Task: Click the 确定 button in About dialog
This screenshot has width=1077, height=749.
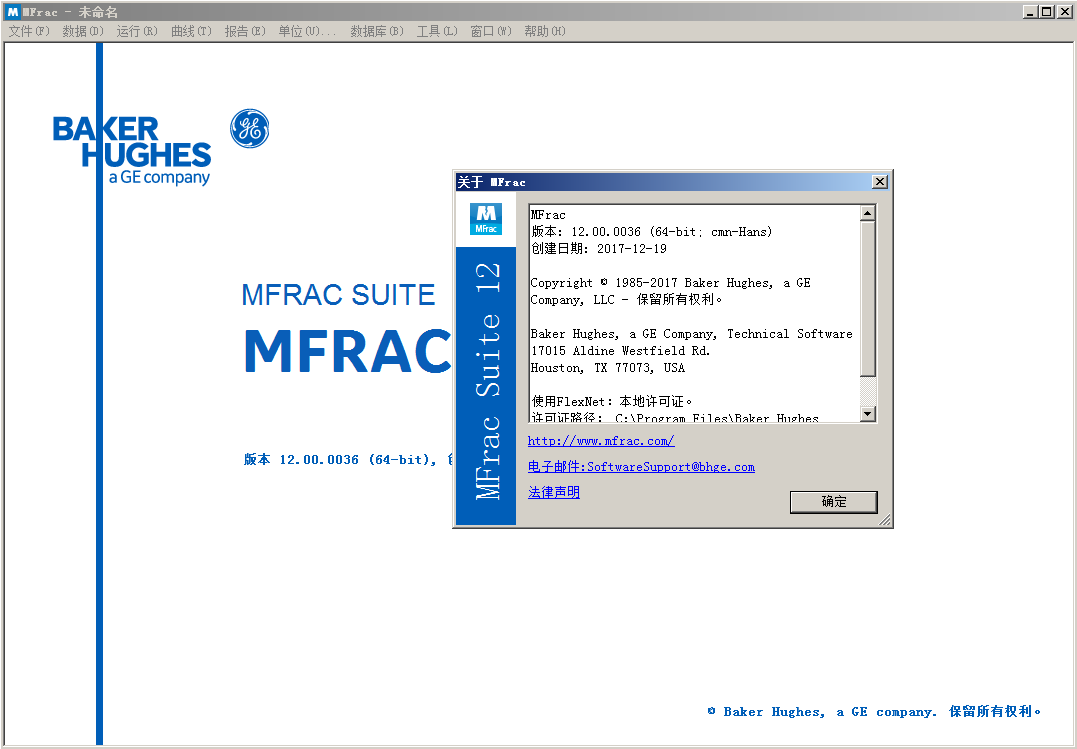Action: (x=833, y=502)
